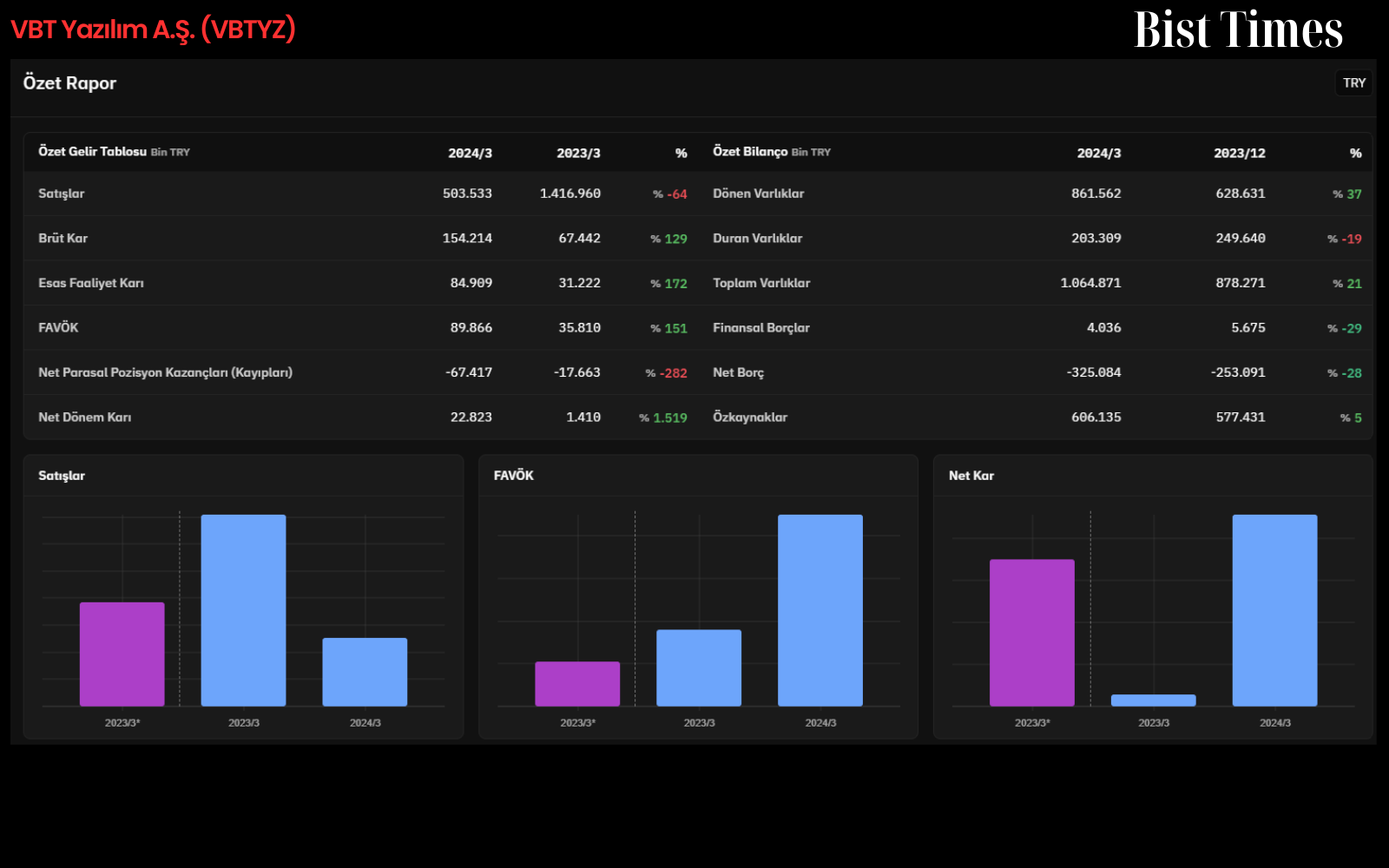The image size is (1389, 868).
Task: Click the % -282 change value
Action: point(667,373)
